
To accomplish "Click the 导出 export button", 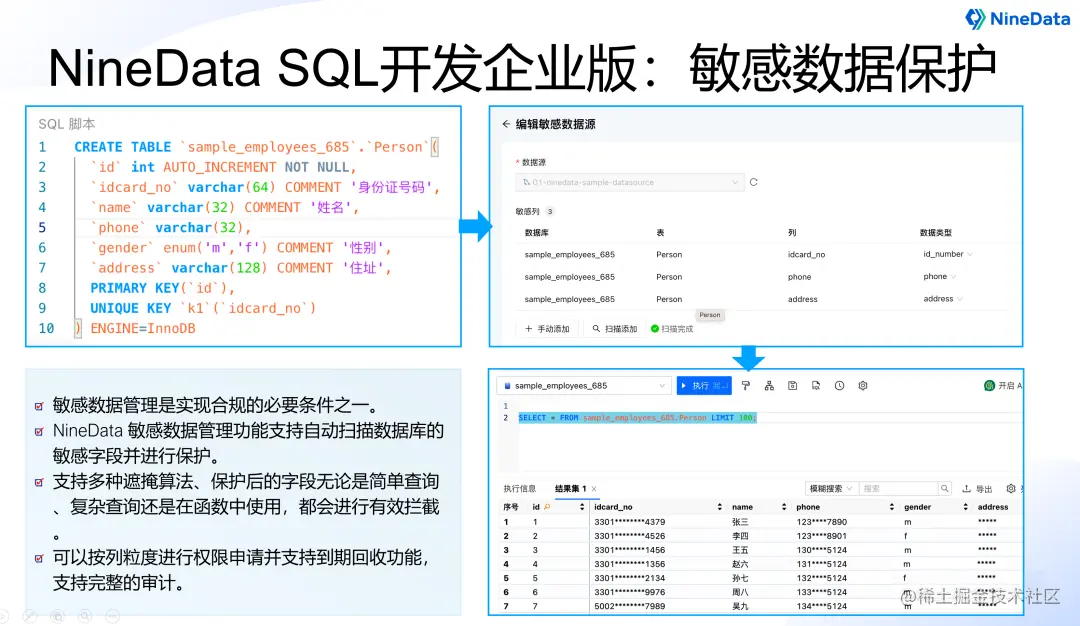I will point(977,489).
